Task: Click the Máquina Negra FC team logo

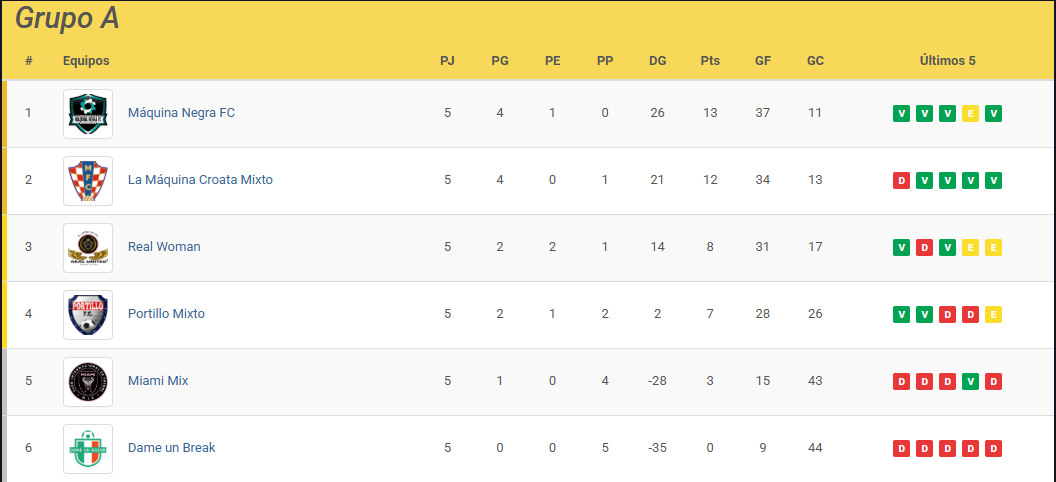Action: click(88, 114)
